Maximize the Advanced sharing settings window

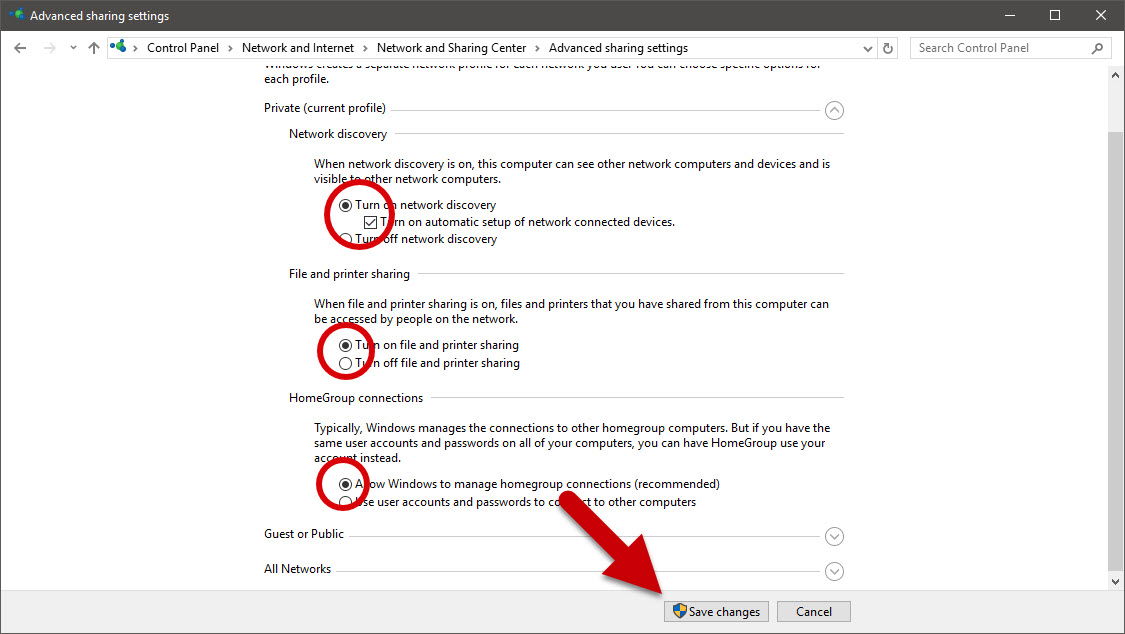[1055, 15]
